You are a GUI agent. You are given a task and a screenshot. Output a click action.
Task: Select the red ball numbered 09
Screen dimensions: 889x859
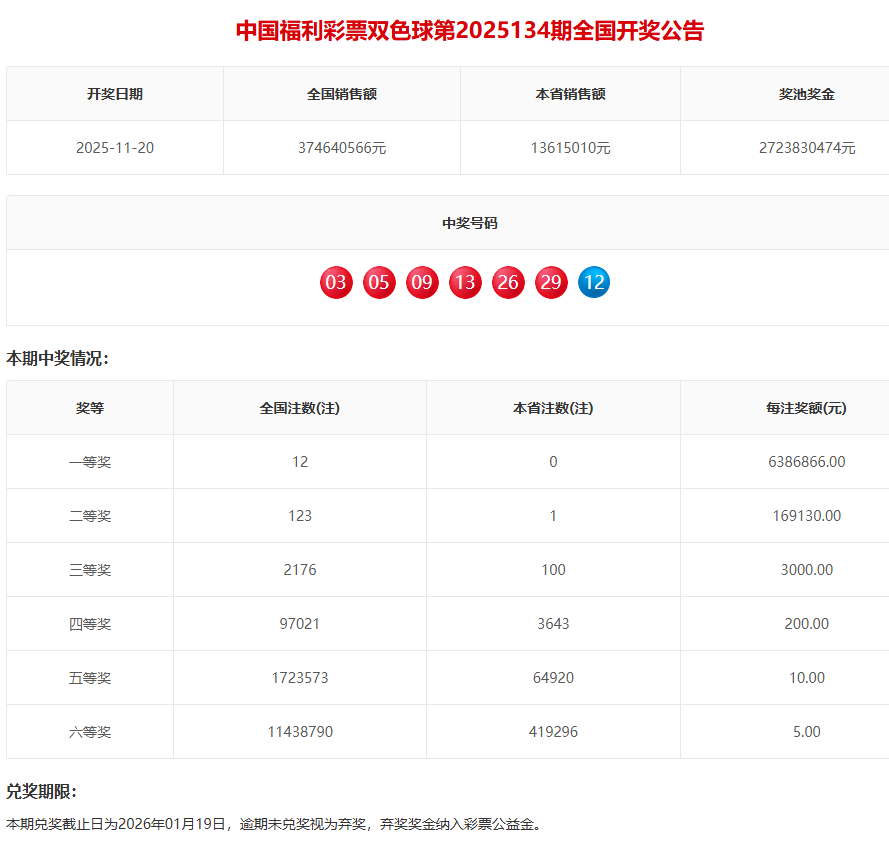pyautogui.click(x=422, y=283)
